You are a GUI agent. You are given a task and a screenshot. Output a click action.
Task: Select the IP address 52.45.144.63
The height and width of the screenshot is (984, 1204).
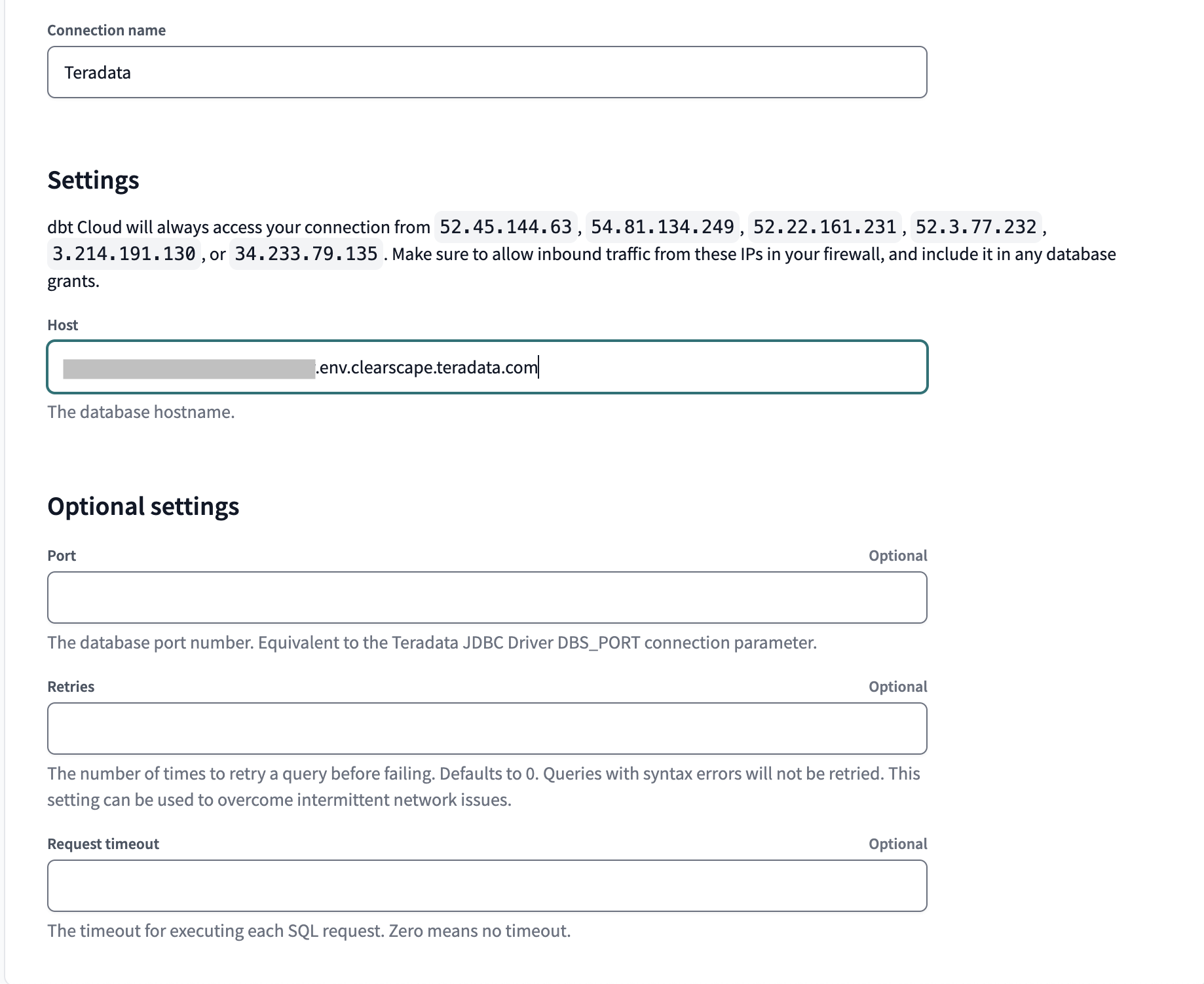point(505,227)
